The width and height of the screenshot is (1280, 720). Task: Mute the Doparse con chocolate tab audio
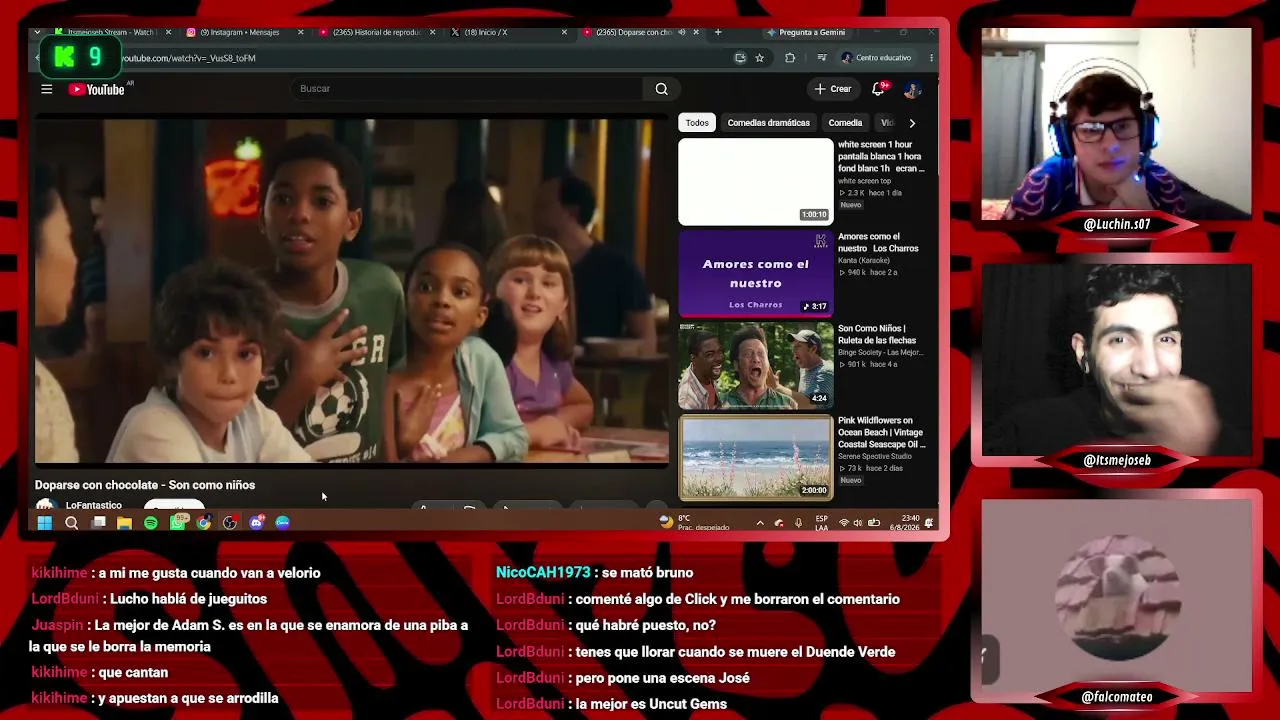point(682,32)
